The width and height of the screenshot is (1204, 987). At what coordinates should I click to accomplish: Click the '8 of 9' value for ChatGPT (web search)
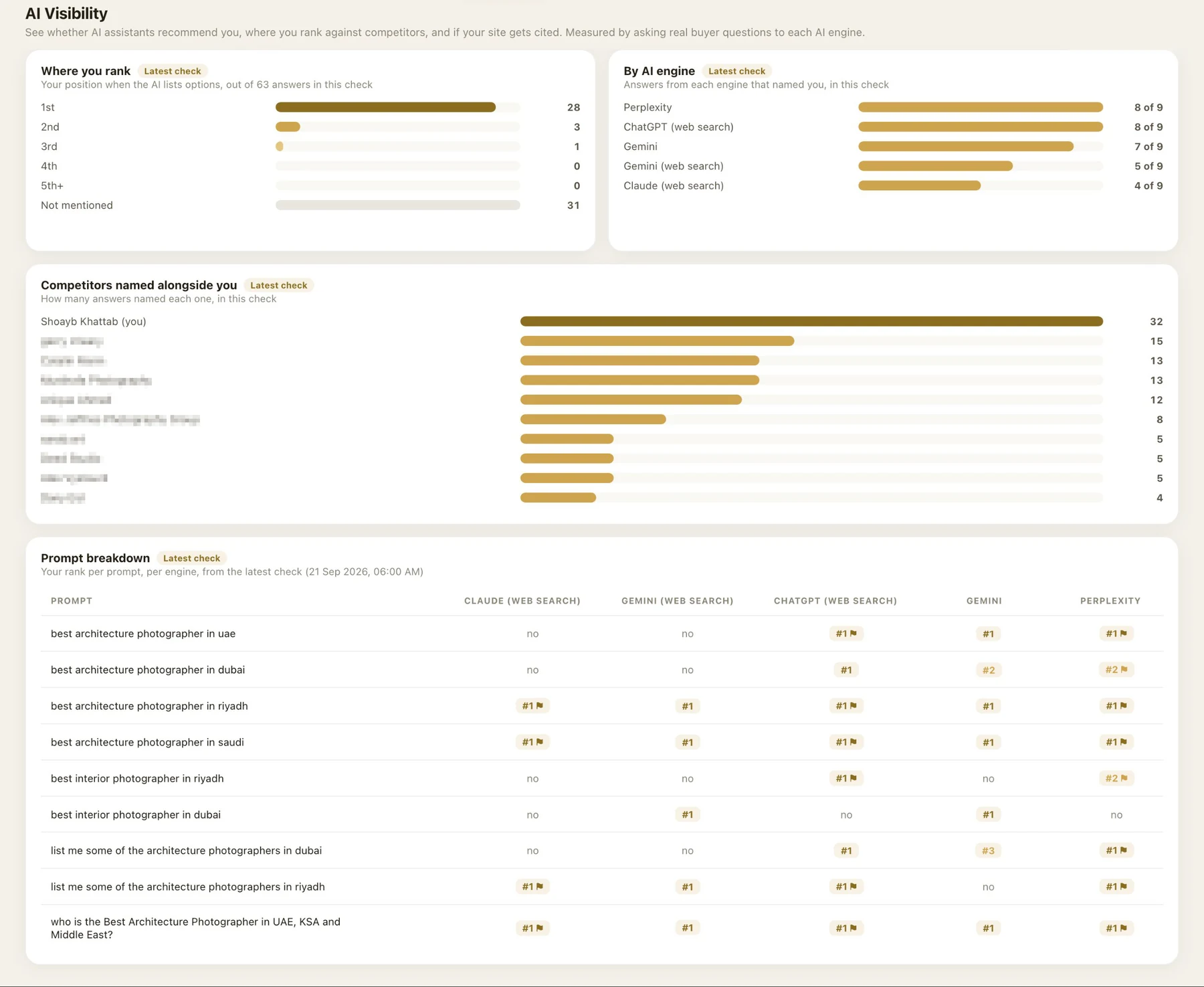click(x=1148, y=126)
